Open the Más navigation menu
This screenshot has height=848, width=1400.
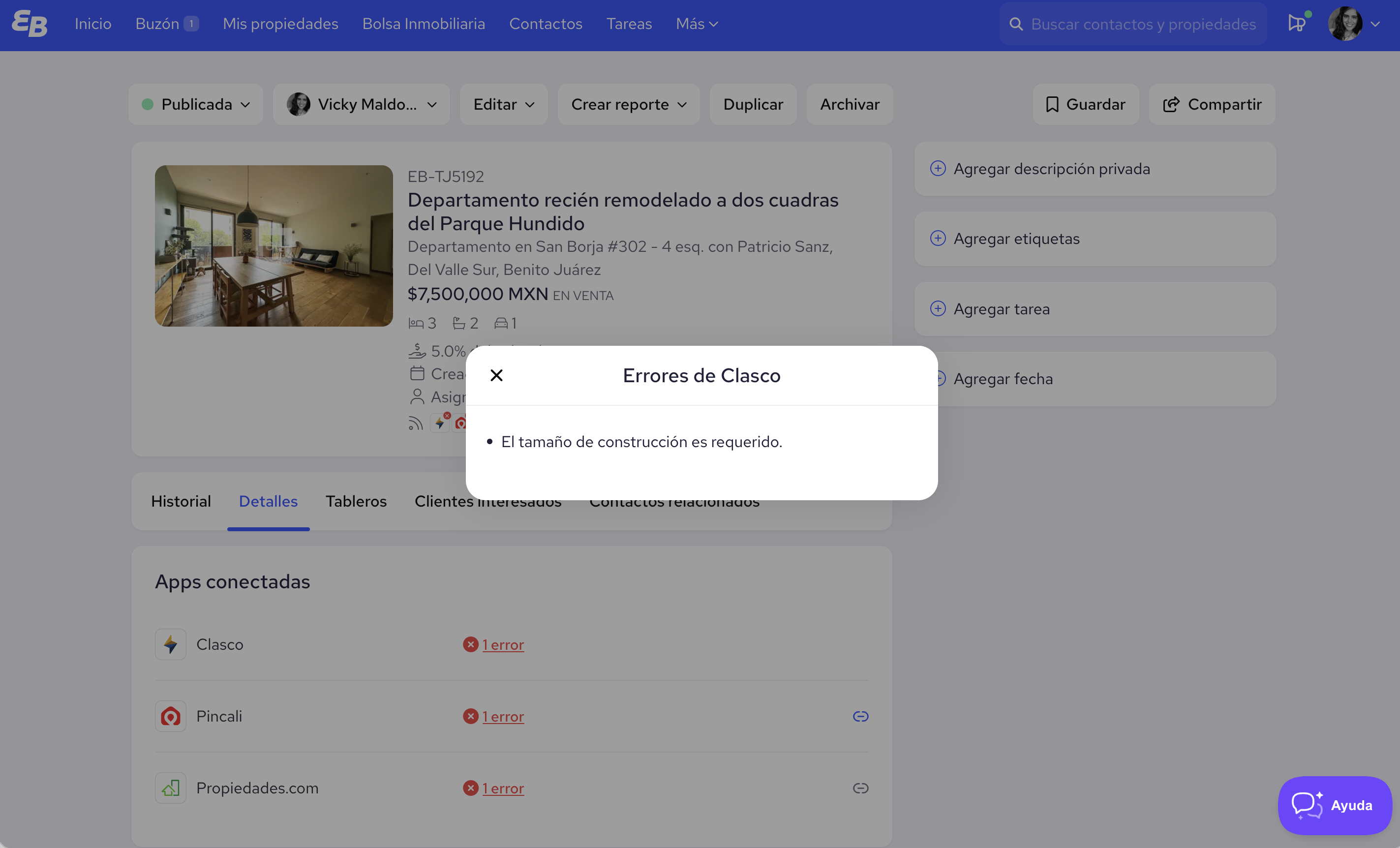697,24
